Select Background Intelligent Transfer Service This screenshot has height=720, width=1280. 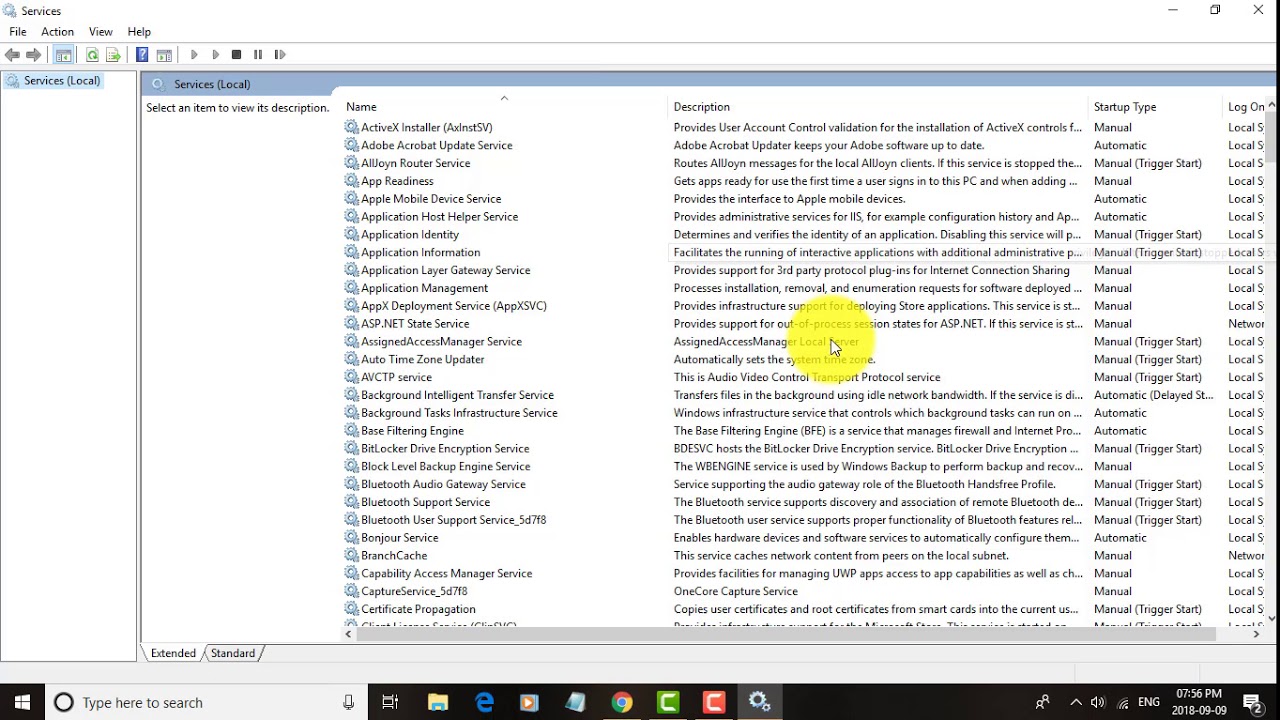click(457, 395)
